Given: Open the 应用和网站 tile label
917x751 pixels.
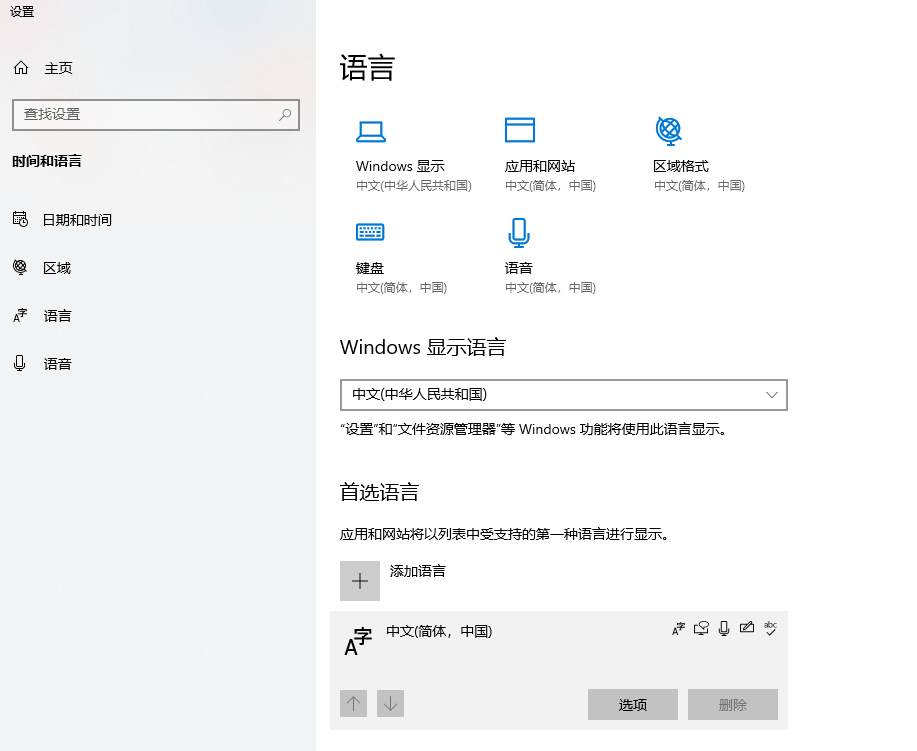Looking at the screenshot, I should point(540,166).
